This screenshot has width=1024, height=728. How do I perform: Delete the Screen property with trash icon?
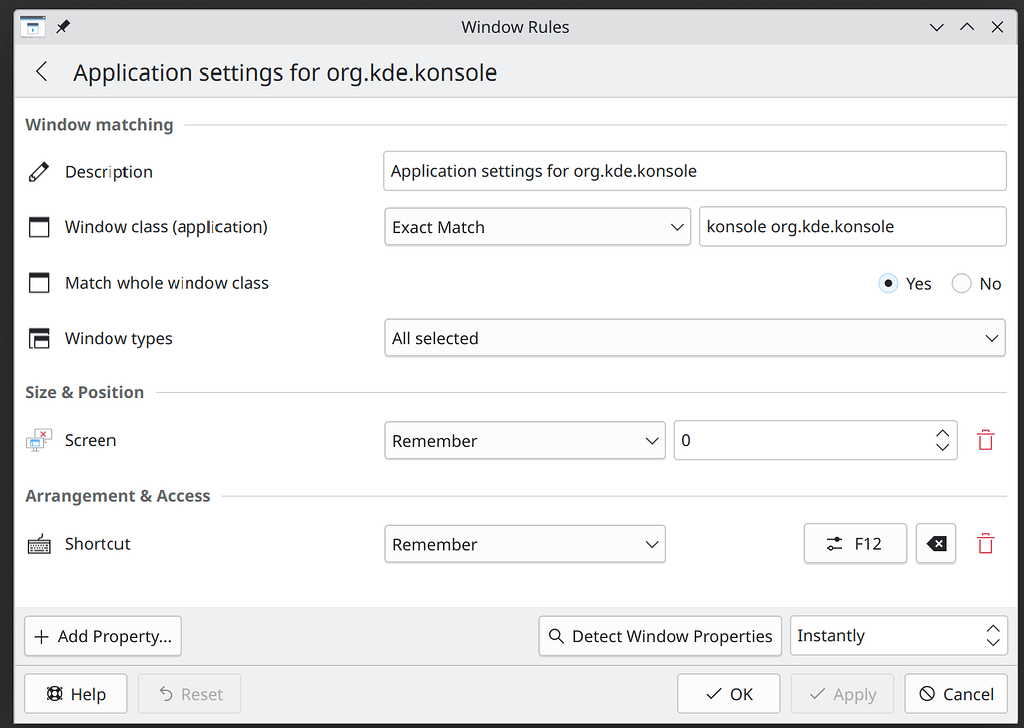pos(985,440)
